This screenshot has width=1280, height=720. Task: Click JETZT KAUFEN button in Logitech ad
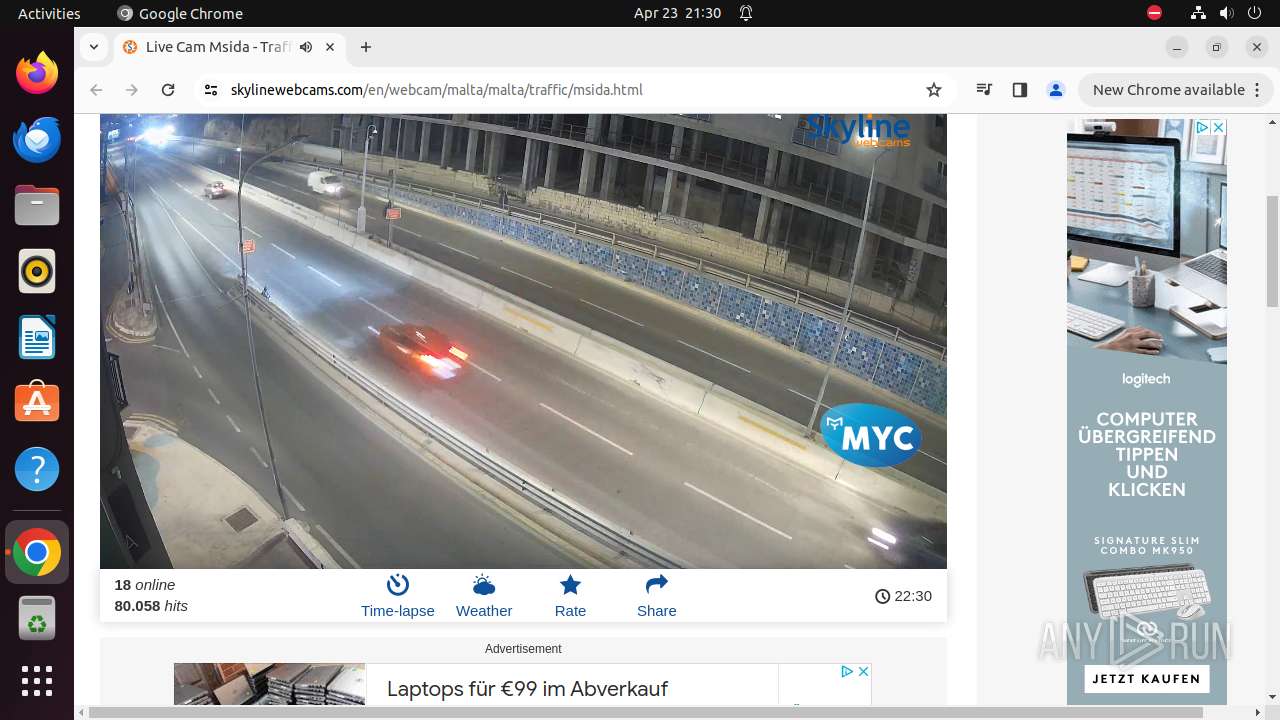pos(1146,679)
